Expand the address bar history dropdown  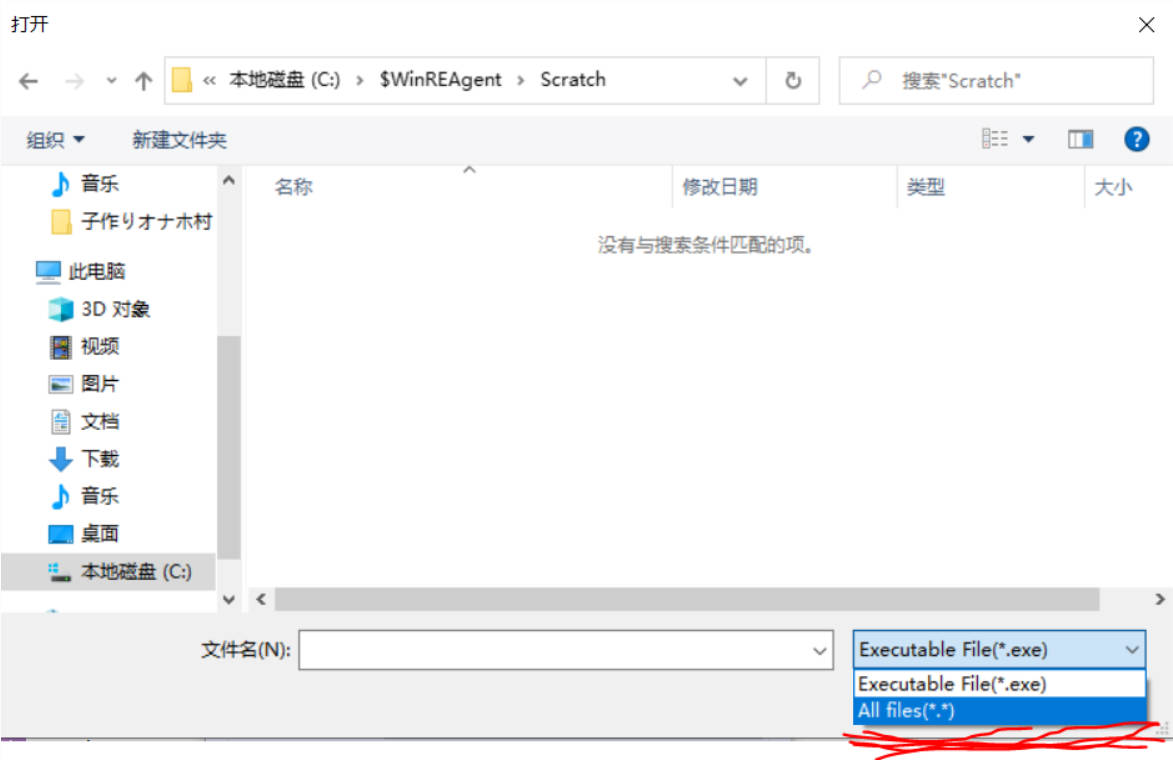pyautogui.click(x=740, y=82)
